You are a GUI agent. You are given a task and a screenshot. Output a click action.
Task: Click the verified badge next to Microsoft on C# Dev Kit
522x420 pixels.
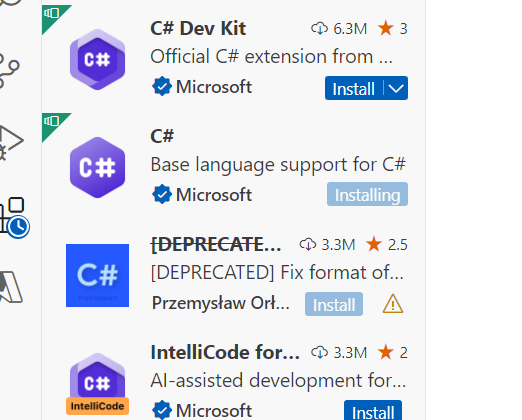point(162,86)
